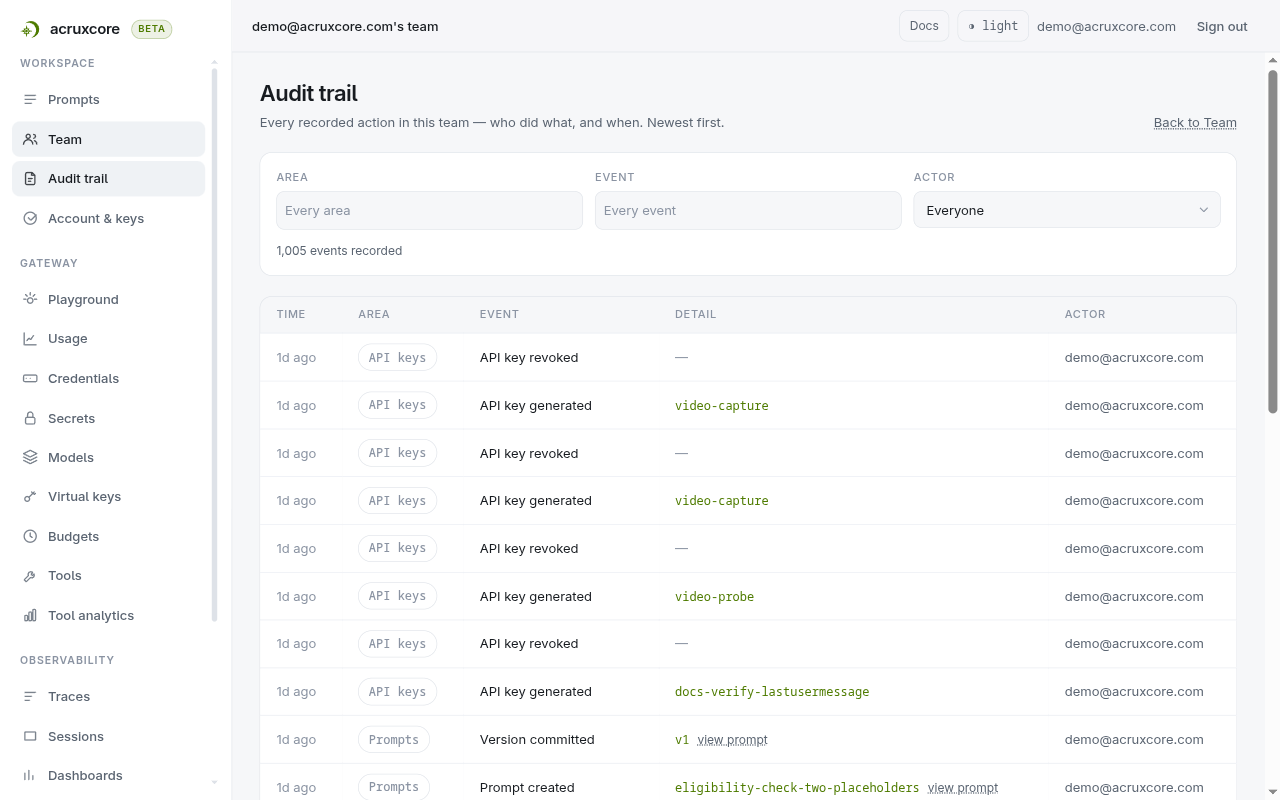
Task: Click view prompt link in Version committed row
Action: coord(732,740)
